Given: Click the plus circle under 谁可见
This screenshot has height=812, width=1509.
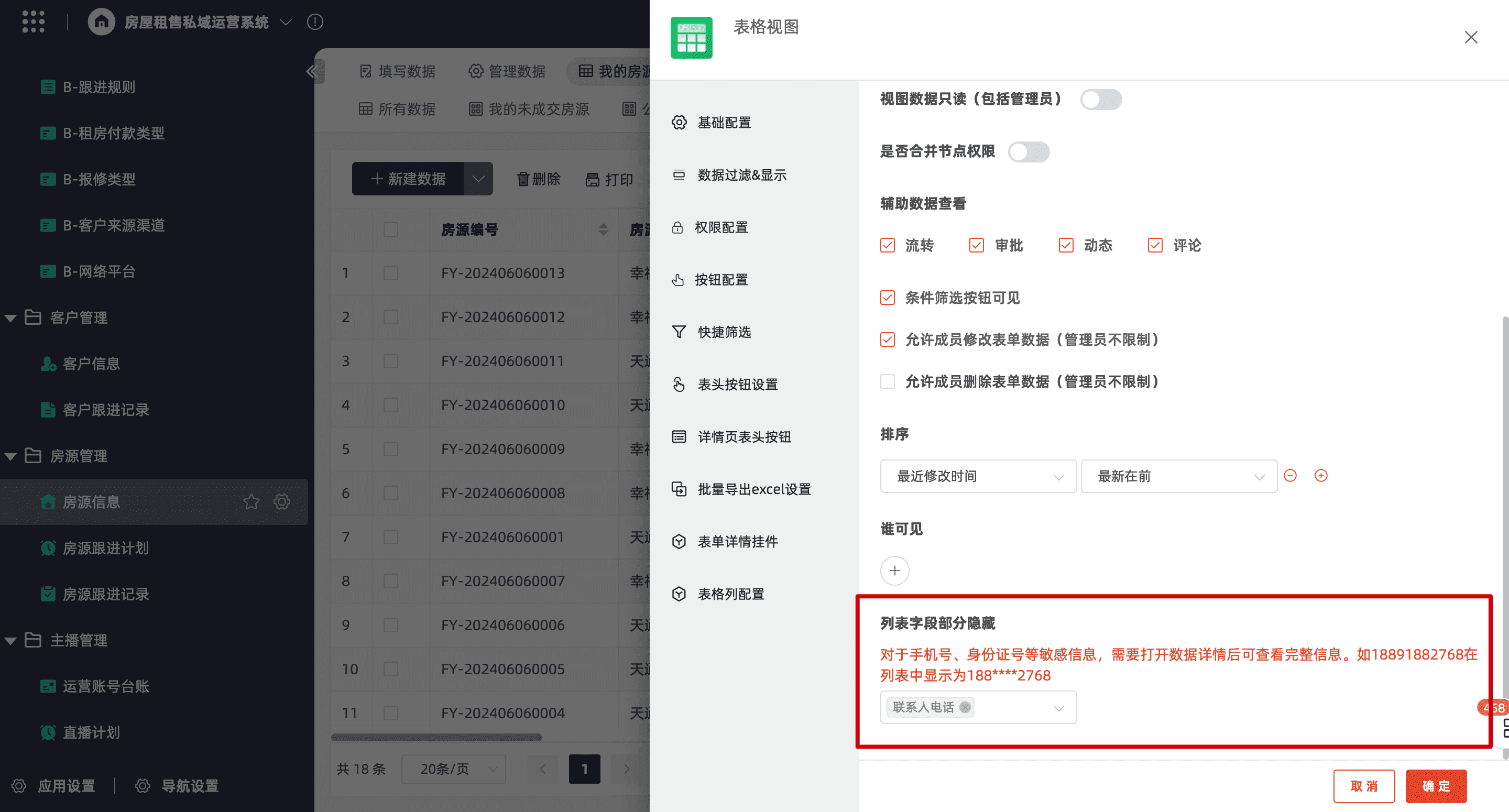Looking at the screenshot, I should coord(894,570).
